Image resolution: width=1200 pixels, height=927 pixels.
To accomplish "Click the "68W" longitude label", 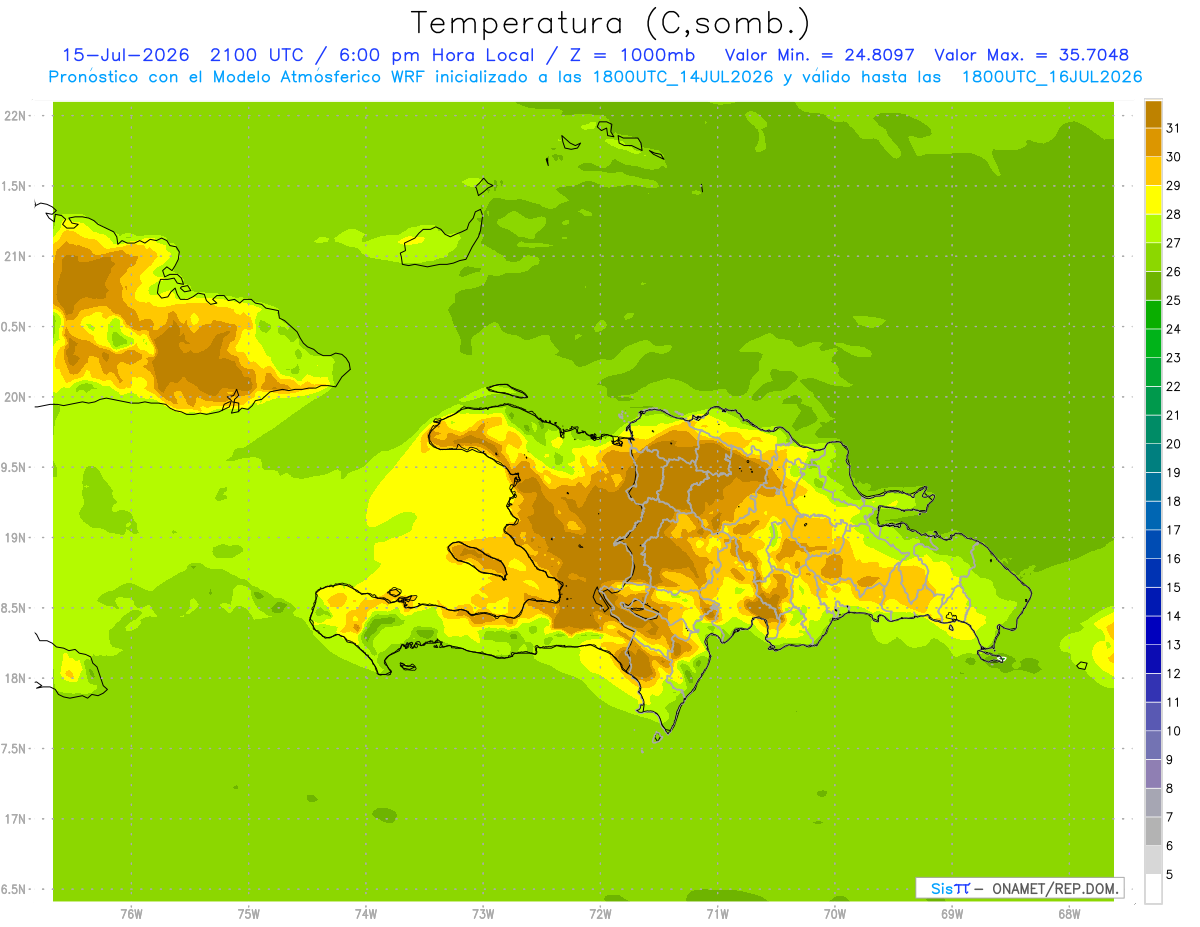I will [x=1068, y=915].
